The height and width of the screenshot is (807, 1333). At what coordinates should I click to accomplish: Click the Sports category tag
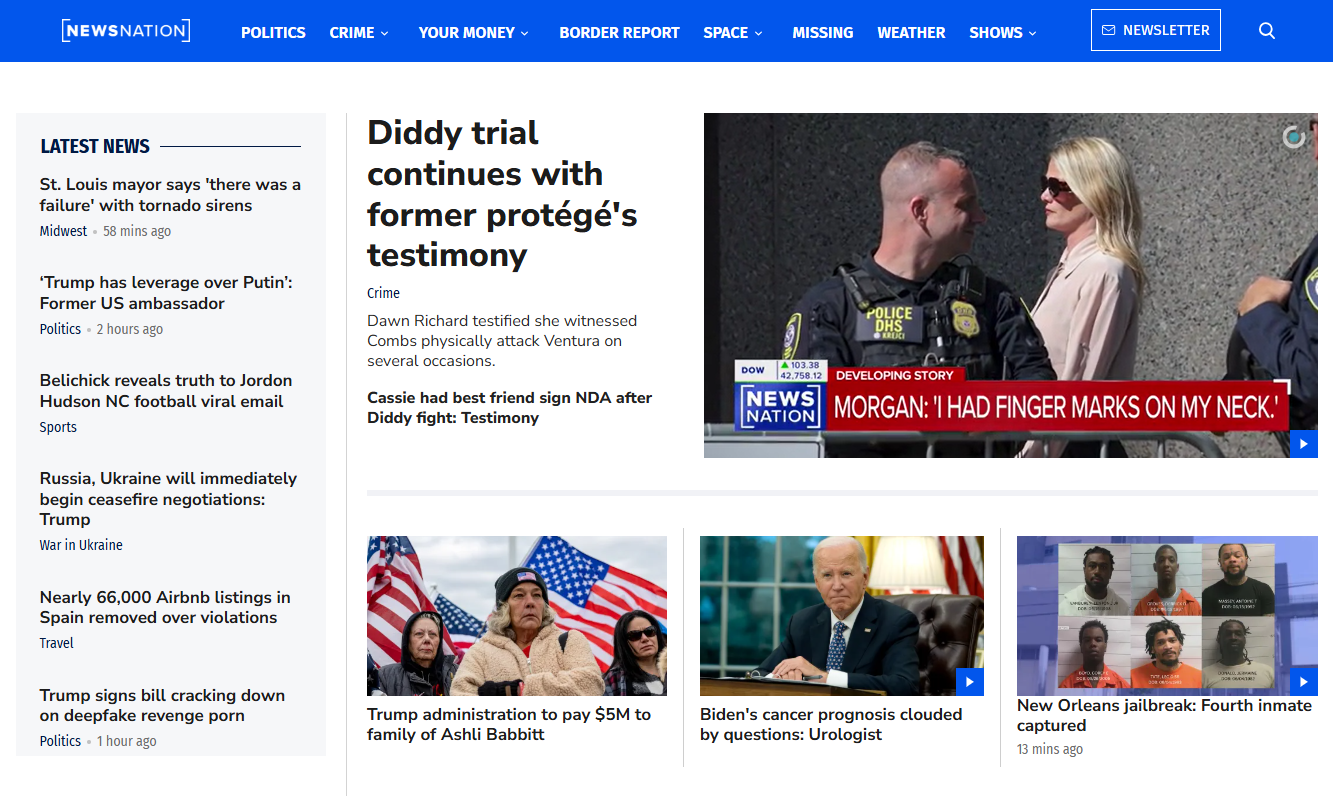tap(58, 427)
